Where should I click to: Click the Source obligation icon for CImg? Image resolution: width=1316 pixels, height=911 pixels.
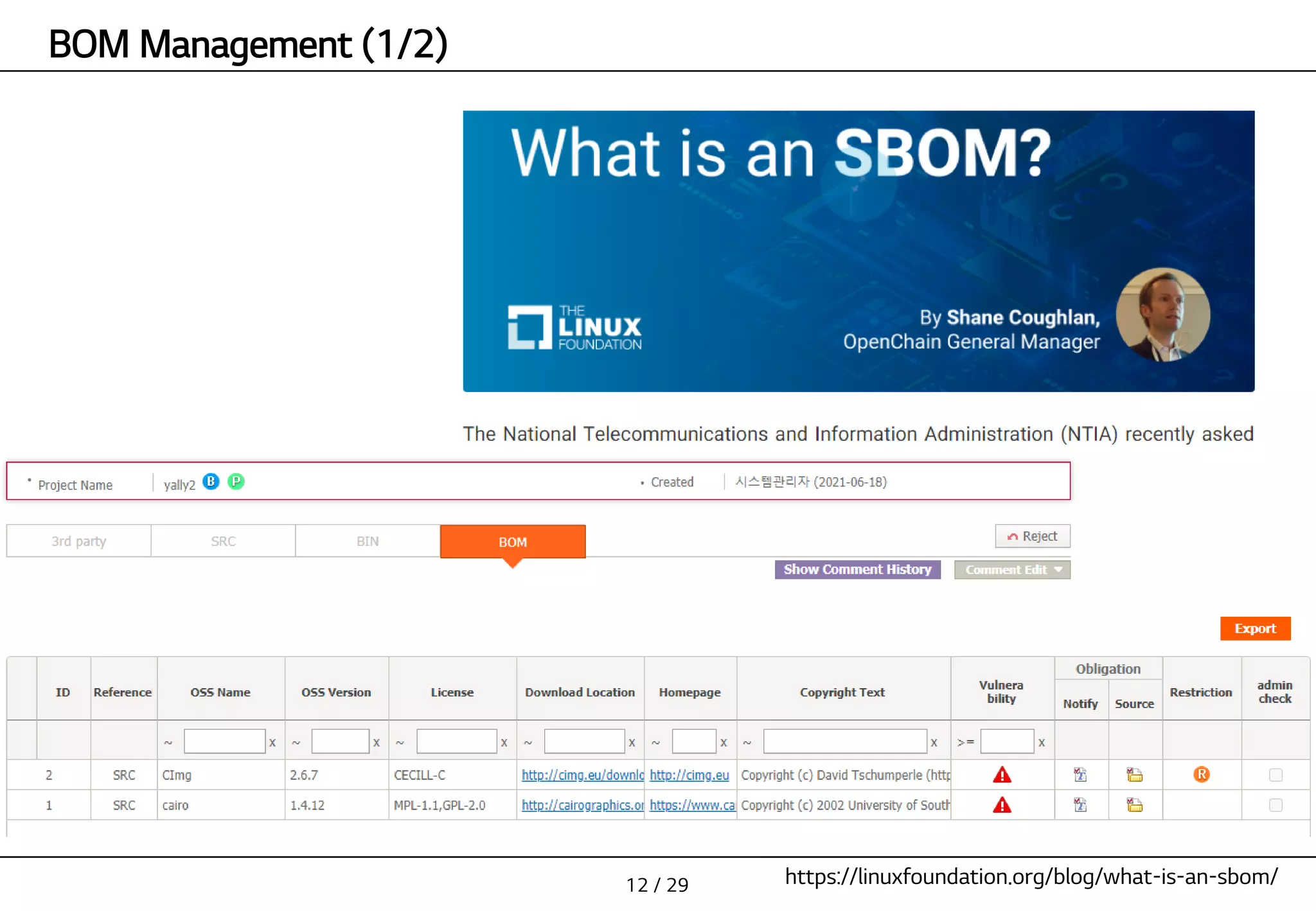tap(1134, 775)
